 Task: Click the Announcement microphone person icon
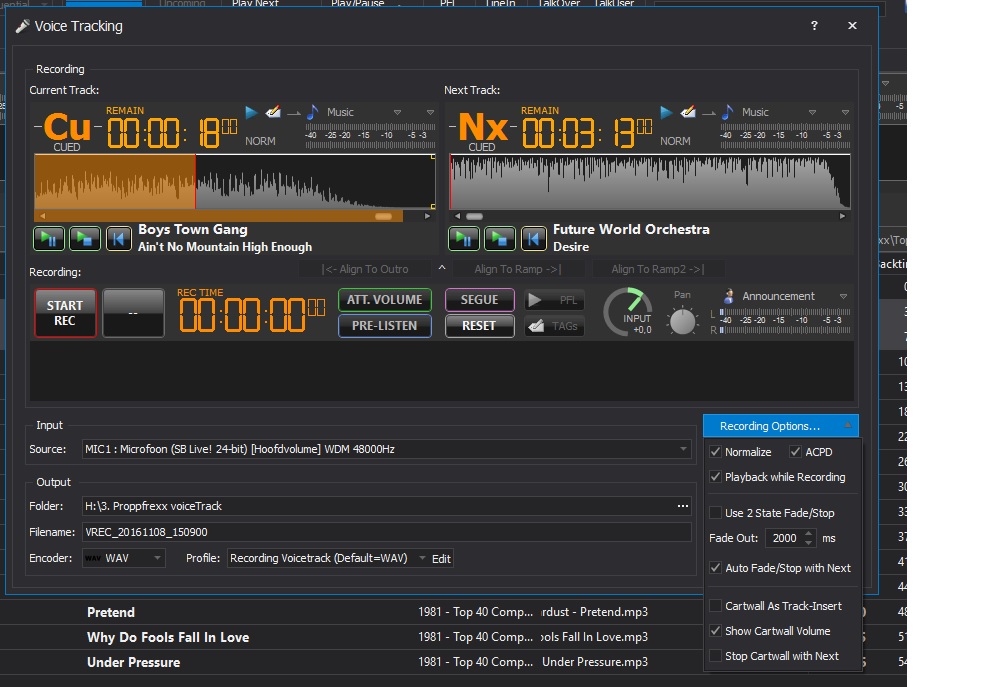[728, 296]
